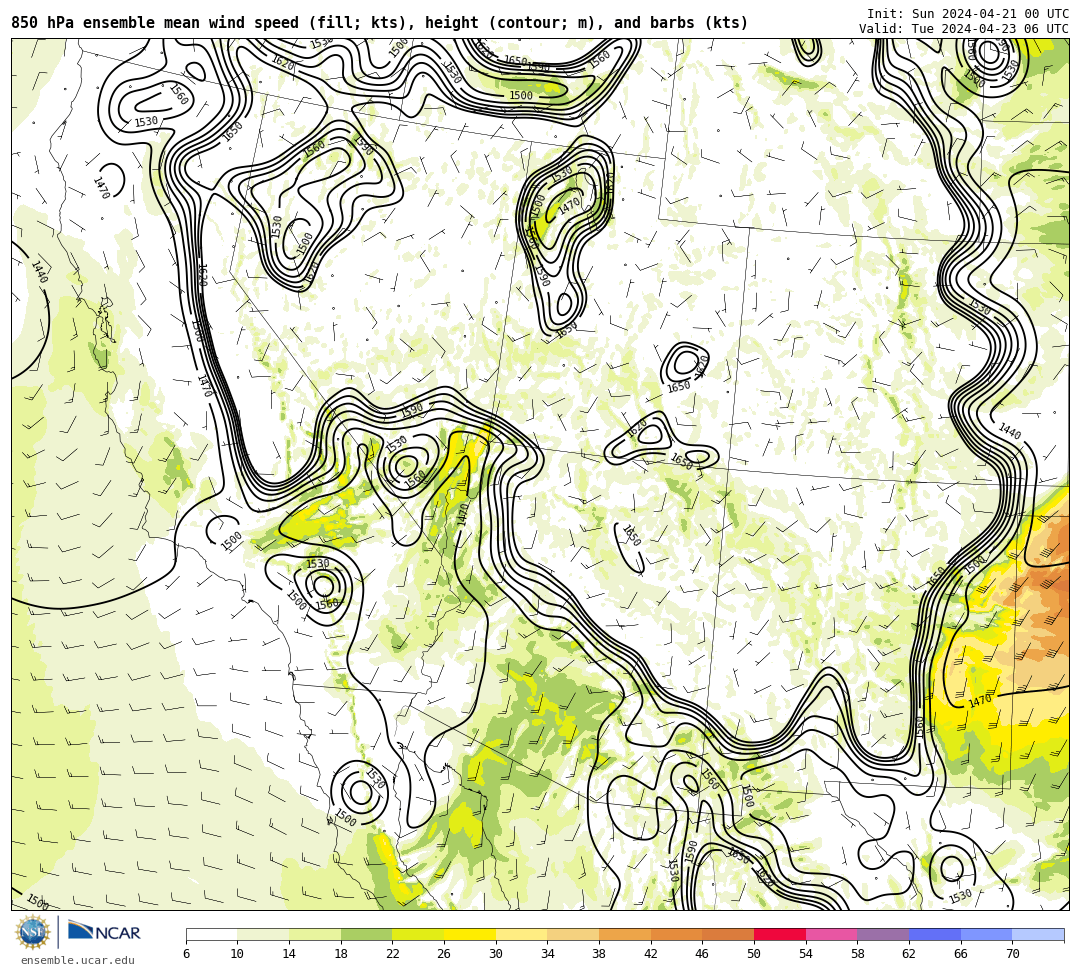
Task: Click the colorbar tick label 58
Action: (857, 954)
